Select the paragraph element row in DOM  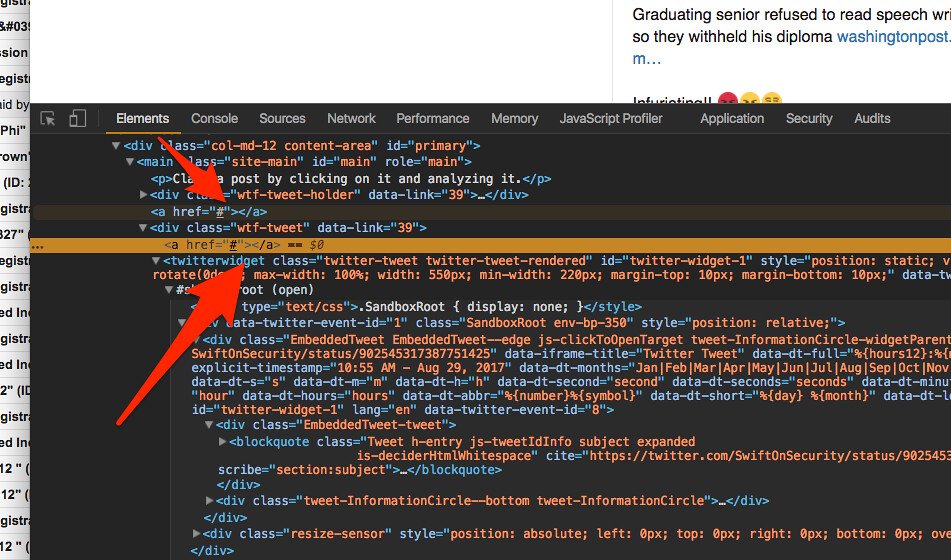(x=351, y=179)
